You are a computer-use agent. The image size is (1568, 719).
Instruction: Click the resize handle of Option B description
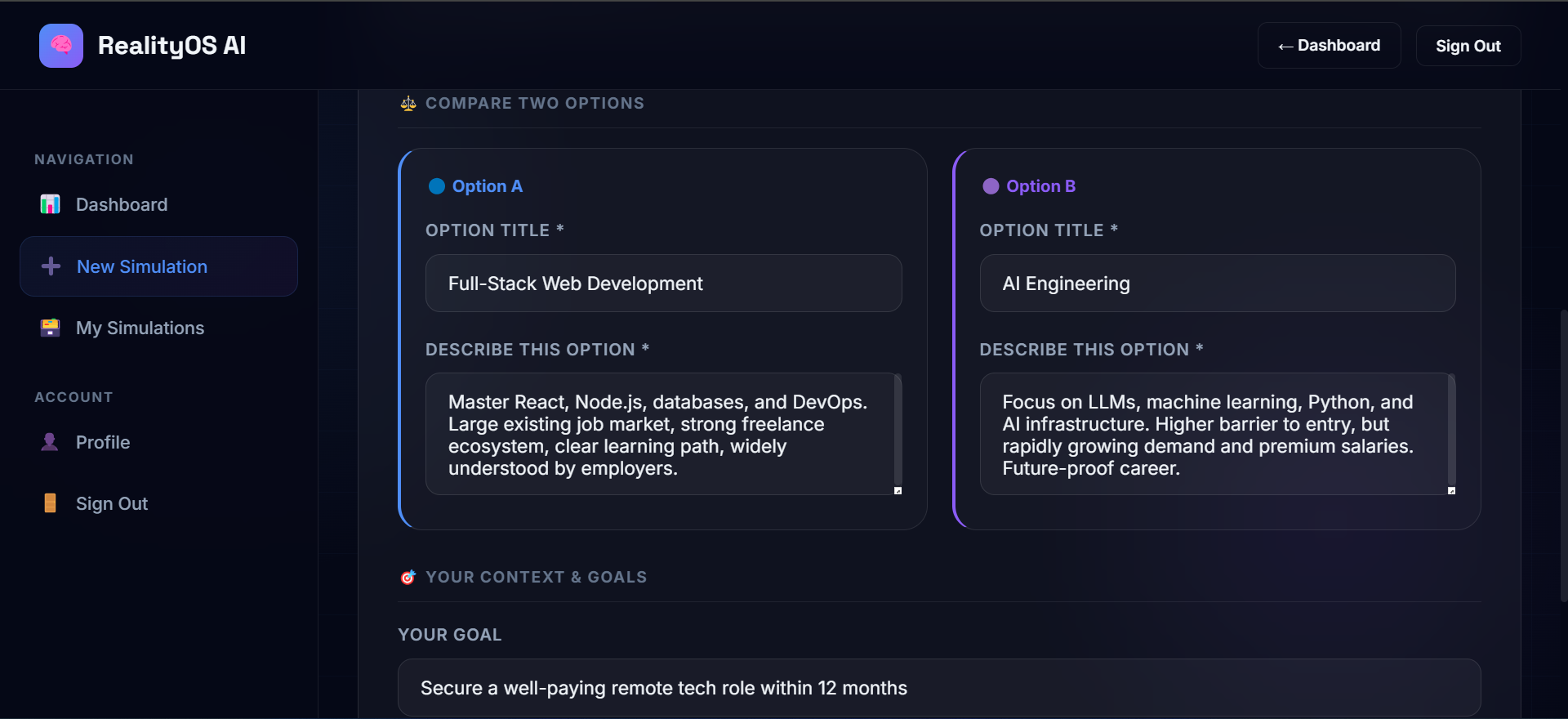(x=1451, y=491)
